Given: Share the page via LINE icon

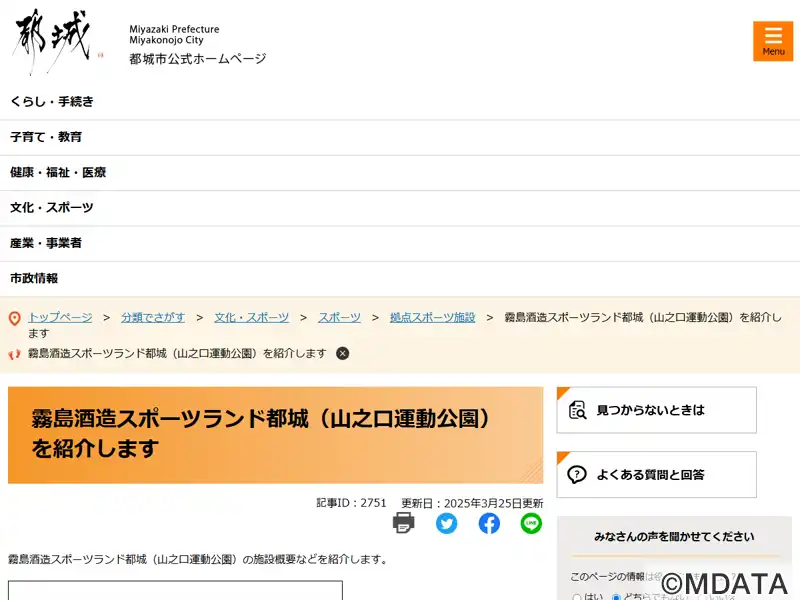Looking at the screenshot, I should tap(531, 523).
